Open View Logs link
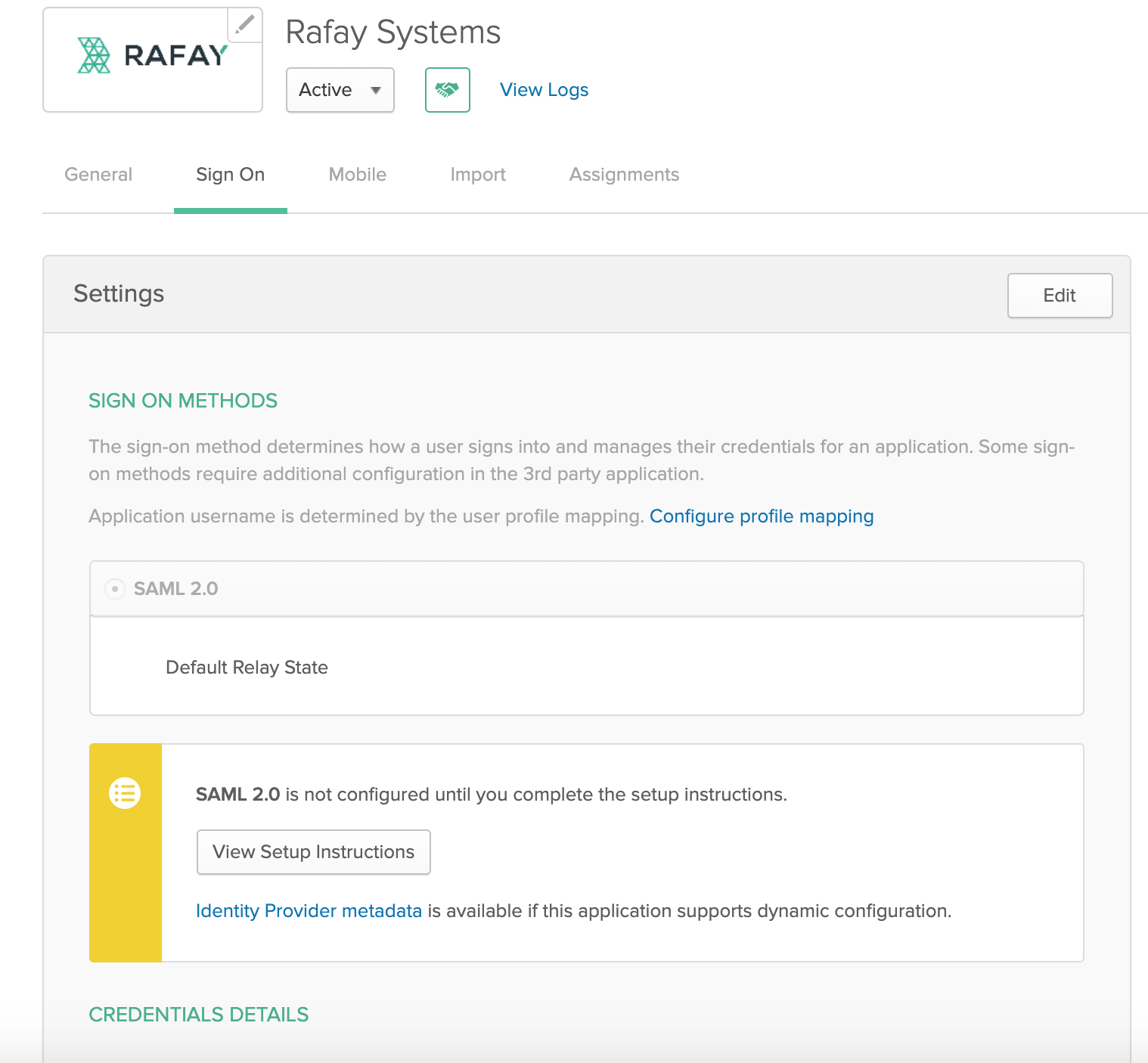This screenshot has height=1063, width=1148. point(545,90)
